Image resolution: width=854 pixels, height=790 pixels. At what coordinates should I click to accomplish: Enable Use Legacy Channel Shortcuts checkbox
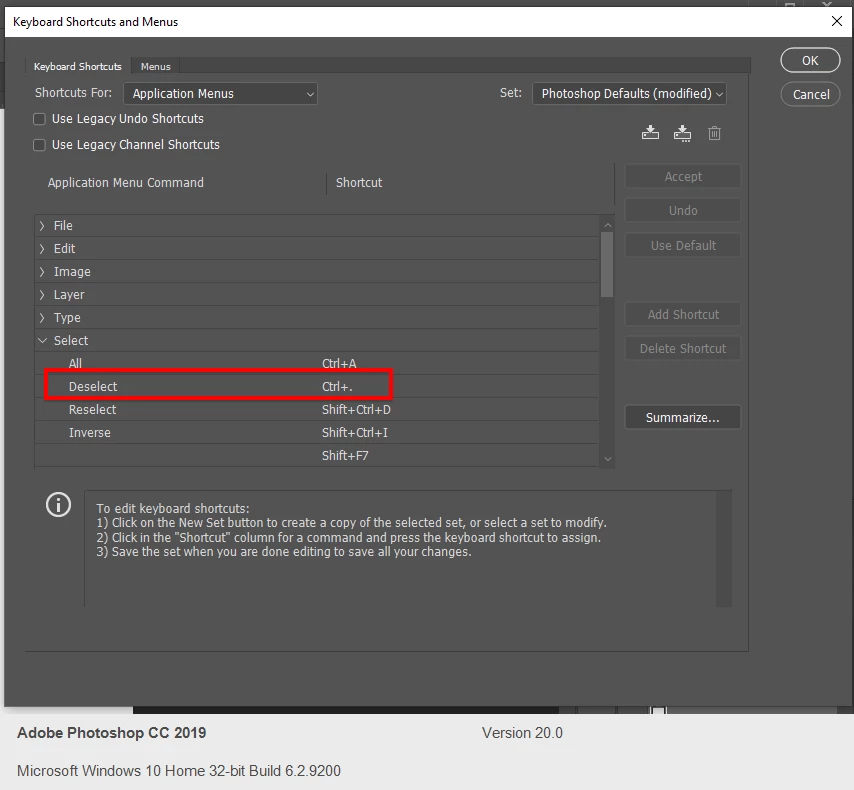click(39, 145)
